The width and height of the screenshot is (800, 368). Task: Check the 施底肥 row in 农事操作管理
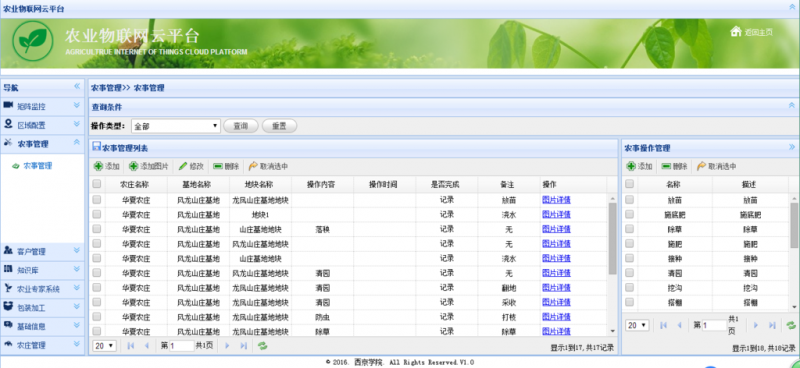pyautogui.click(x=630, y=214)
